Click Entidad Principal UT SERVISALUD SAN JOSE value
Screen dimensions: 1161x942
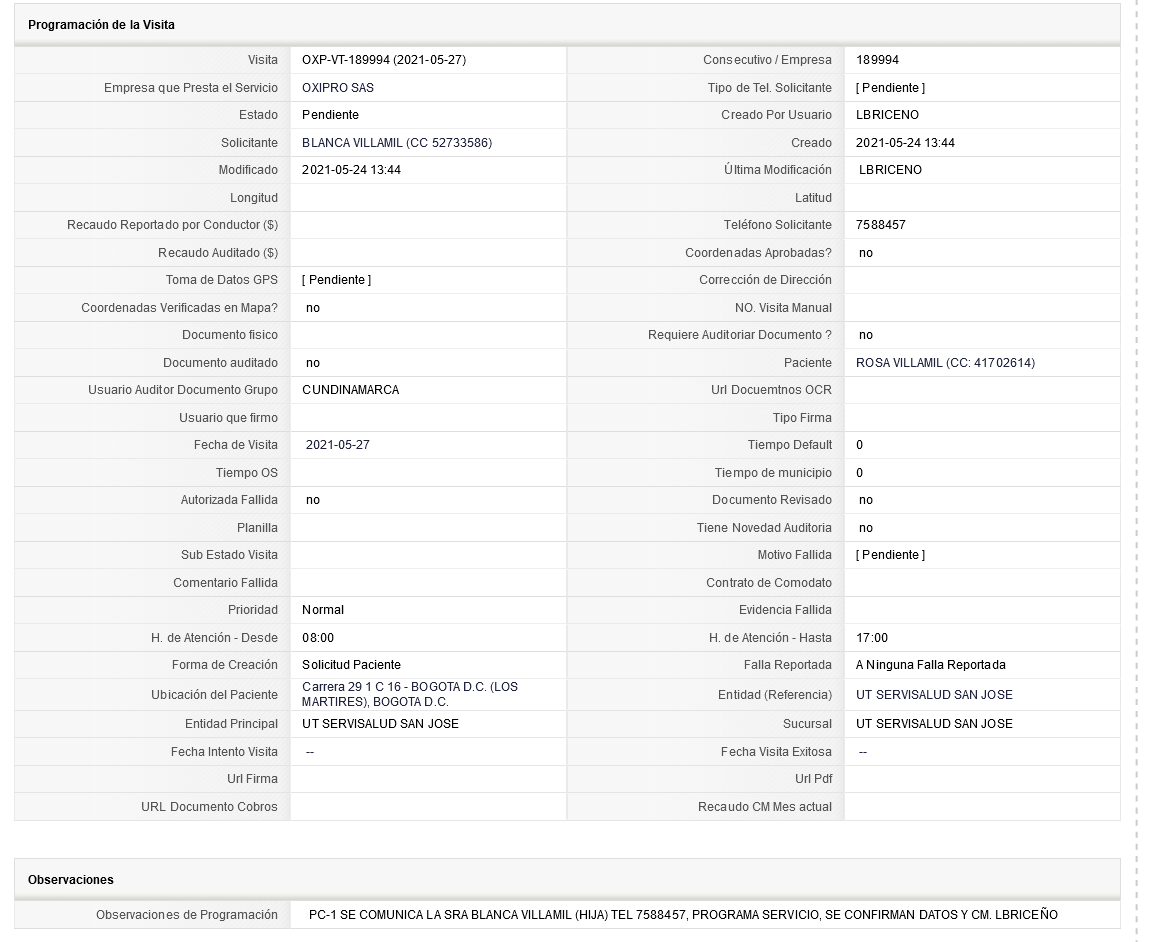click(x=381, y=724)
